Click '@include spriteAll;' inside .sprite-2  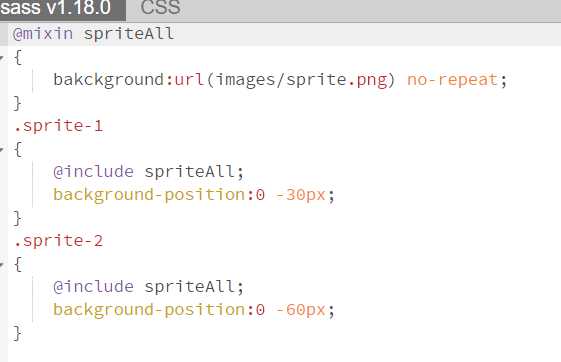click(148, 287)
